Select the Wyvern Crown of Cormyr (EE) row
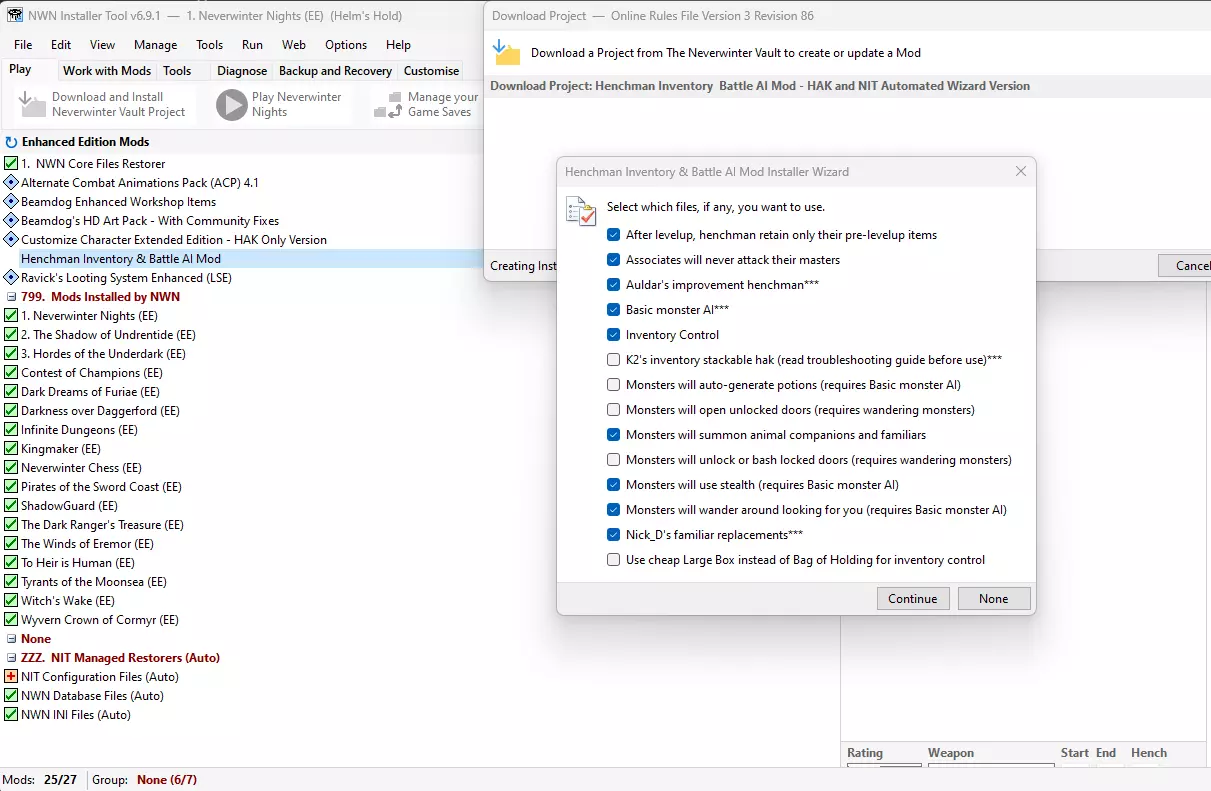This screenshot has height=791, width=1211. [x=100, y=620]
